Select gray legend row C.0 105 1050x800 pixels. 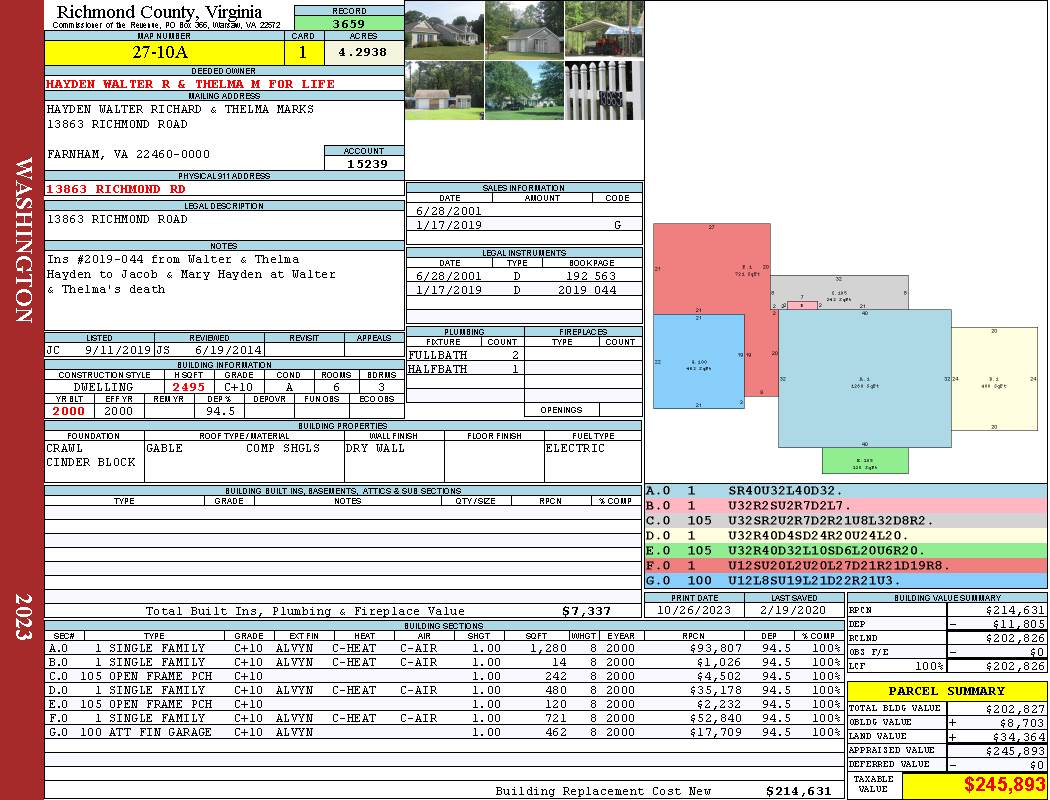(x=845, y=520)
